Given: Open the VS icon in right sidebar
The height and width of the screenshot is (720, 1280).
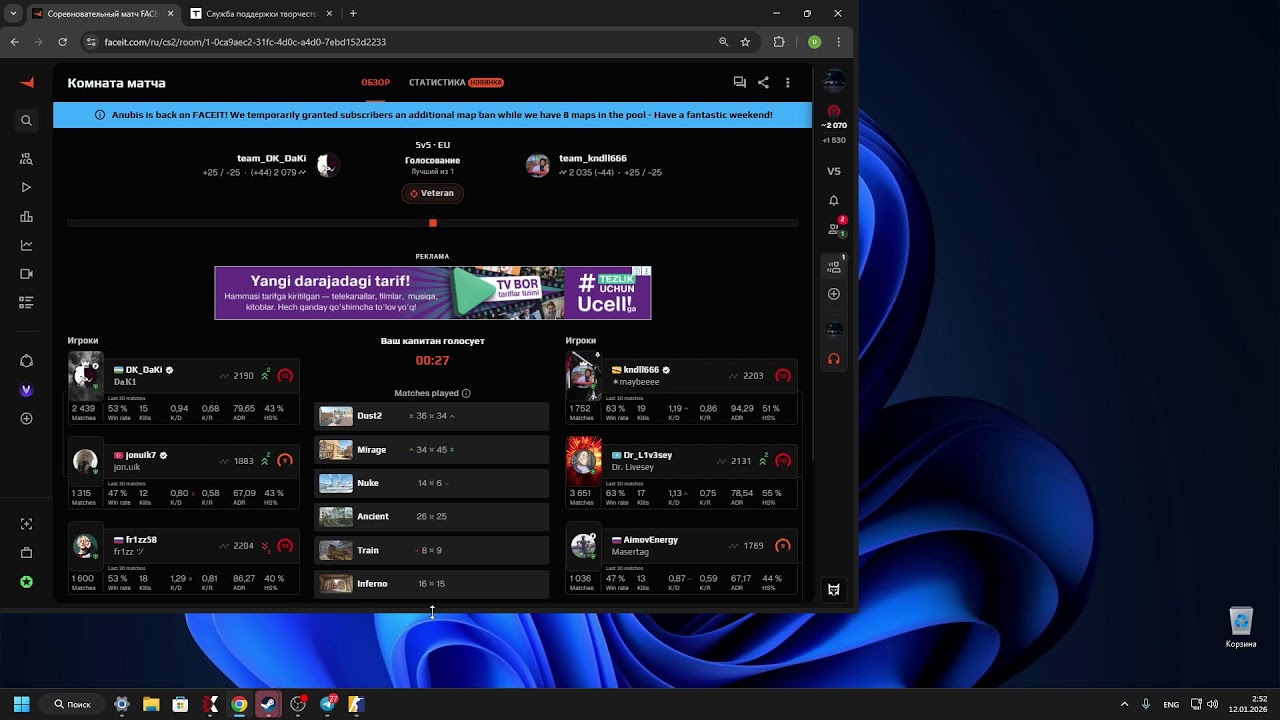Looking at the screenshot, I should pyautogui.click(x=834, y=171).
